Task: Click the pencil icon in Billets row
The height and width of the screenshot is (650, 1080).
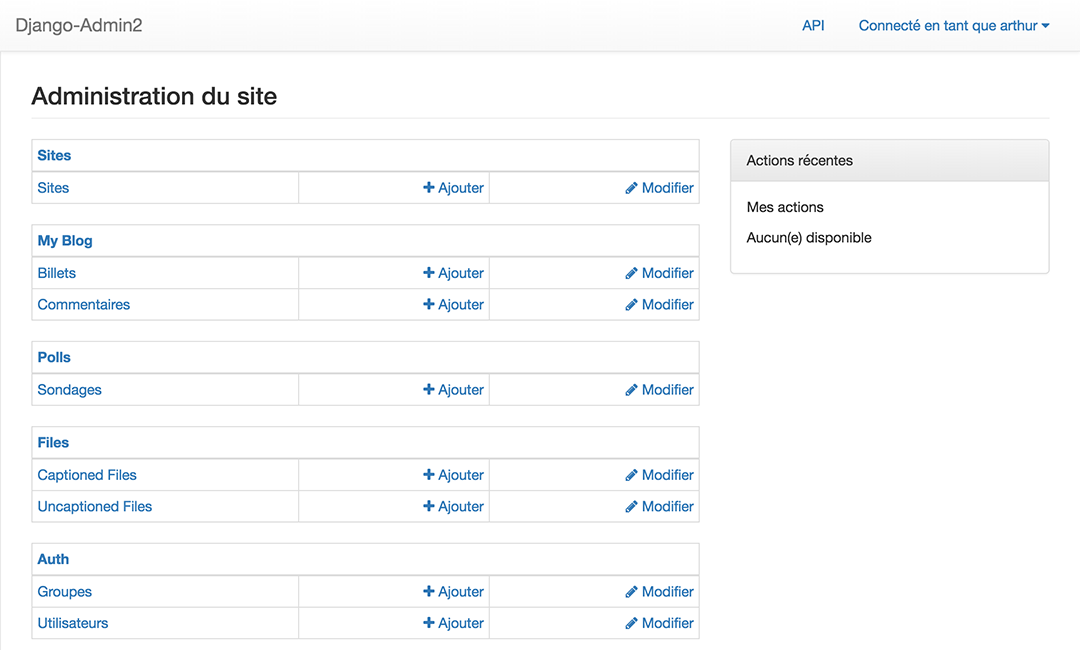Action: 632,273
